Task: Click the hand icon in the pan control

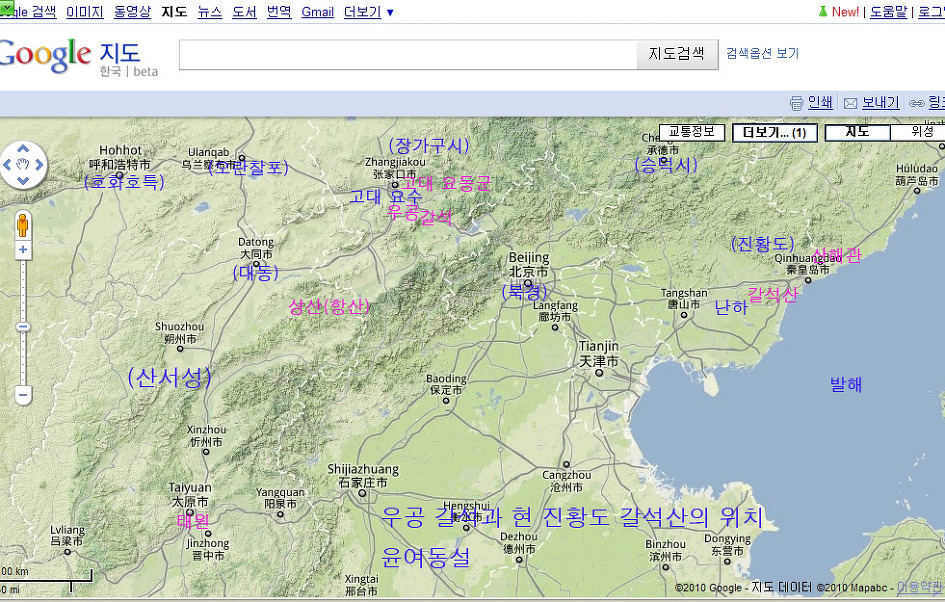Action: click(23, 165)
